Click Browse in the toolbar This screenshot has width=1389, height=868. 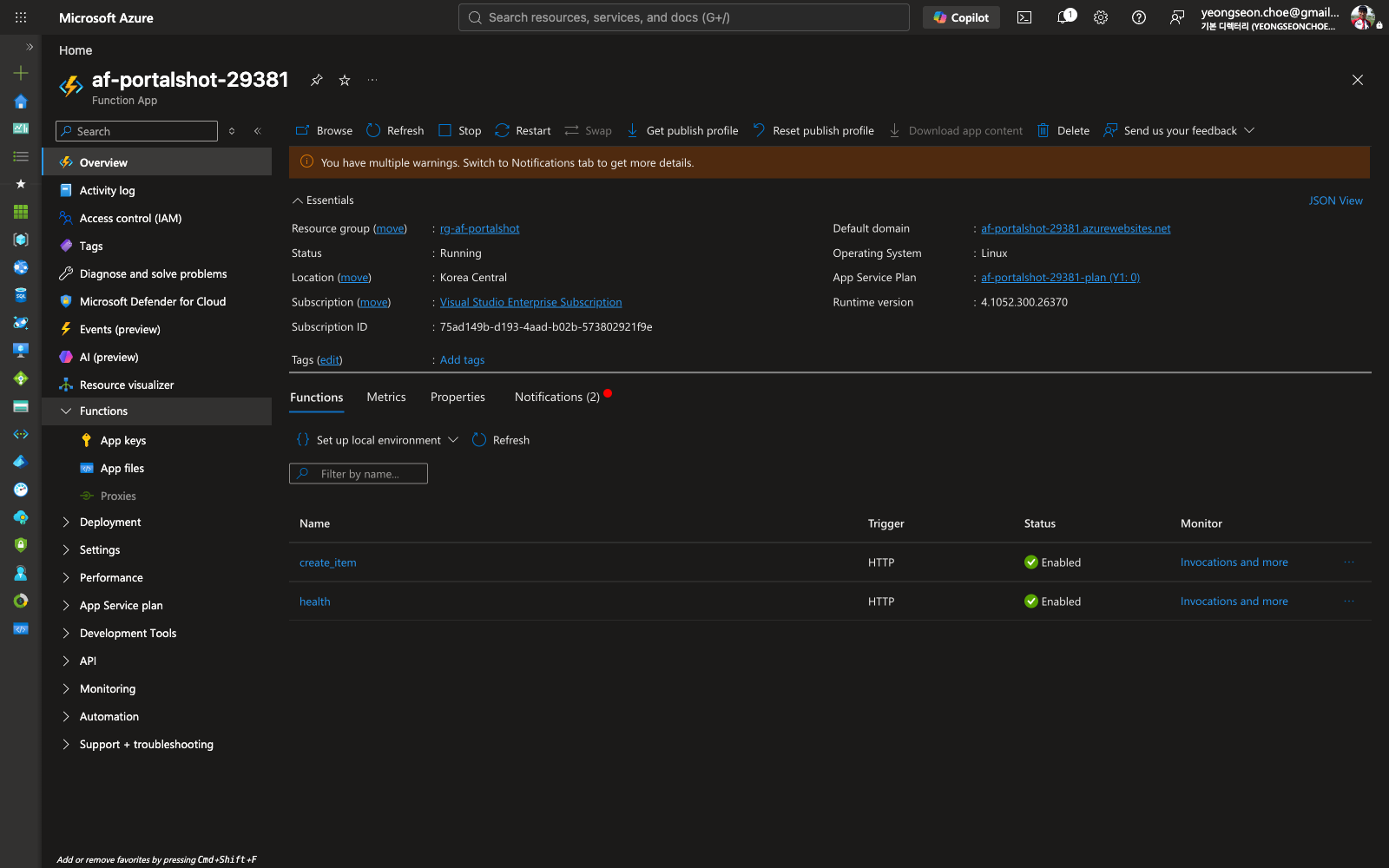(x=324, y=130)
